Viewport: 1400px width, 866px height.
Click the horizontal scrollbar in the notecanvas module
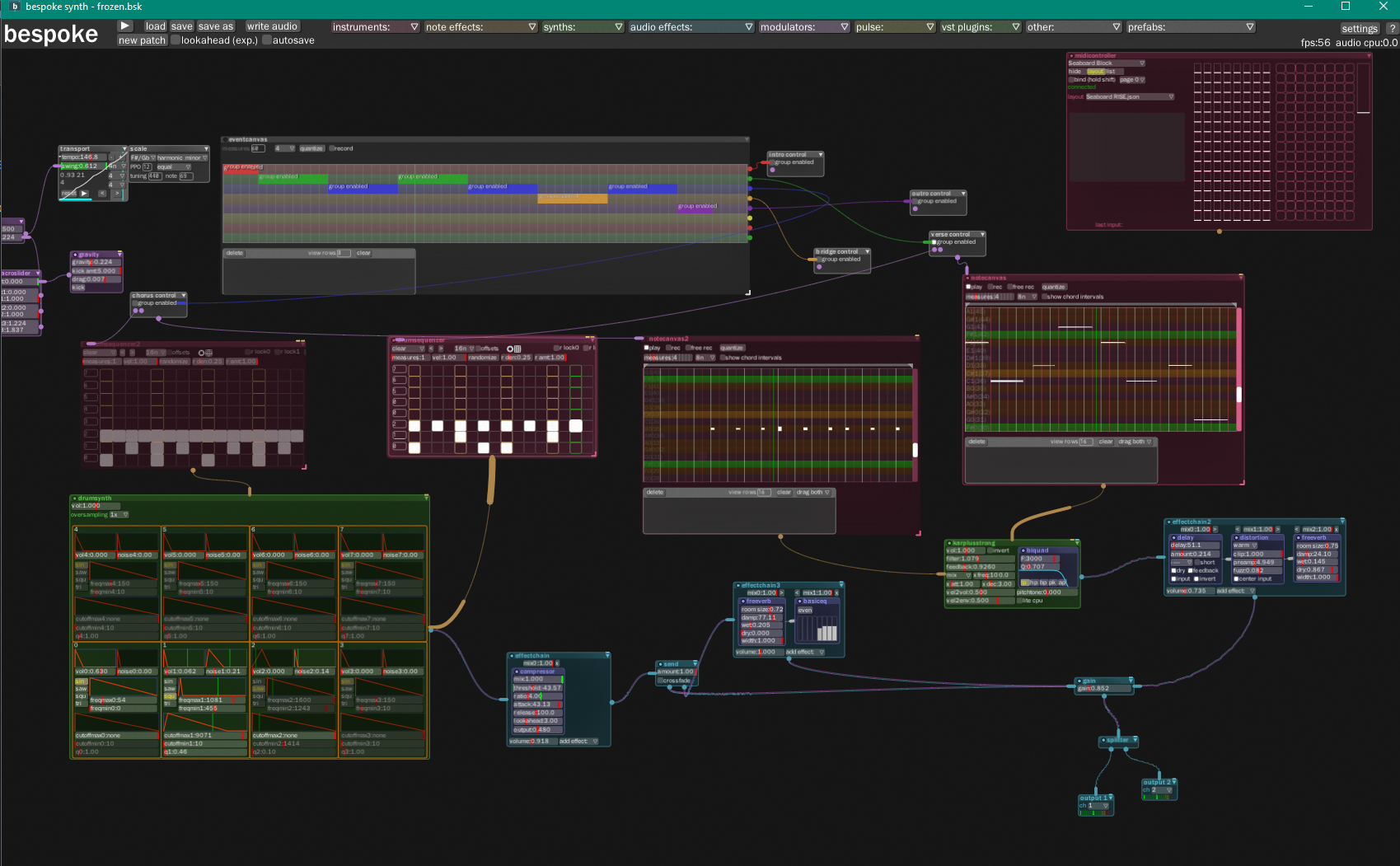click(x=1099, y=304)
